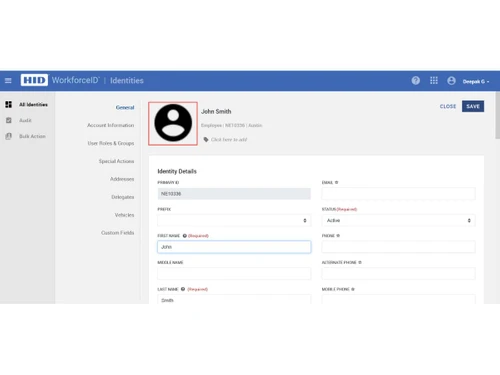Go to Account Information section
The width and height of the screenshot is (500, 375).
point(111,125)
